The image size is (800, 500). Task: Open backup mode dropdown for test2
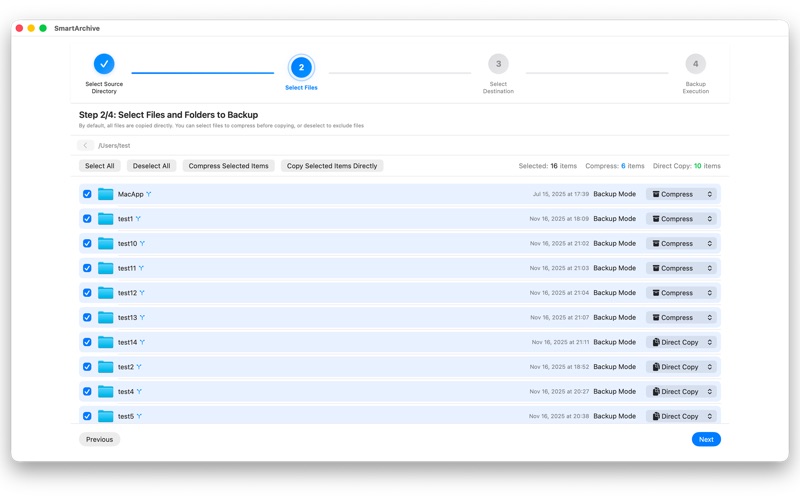coord(682,367)
